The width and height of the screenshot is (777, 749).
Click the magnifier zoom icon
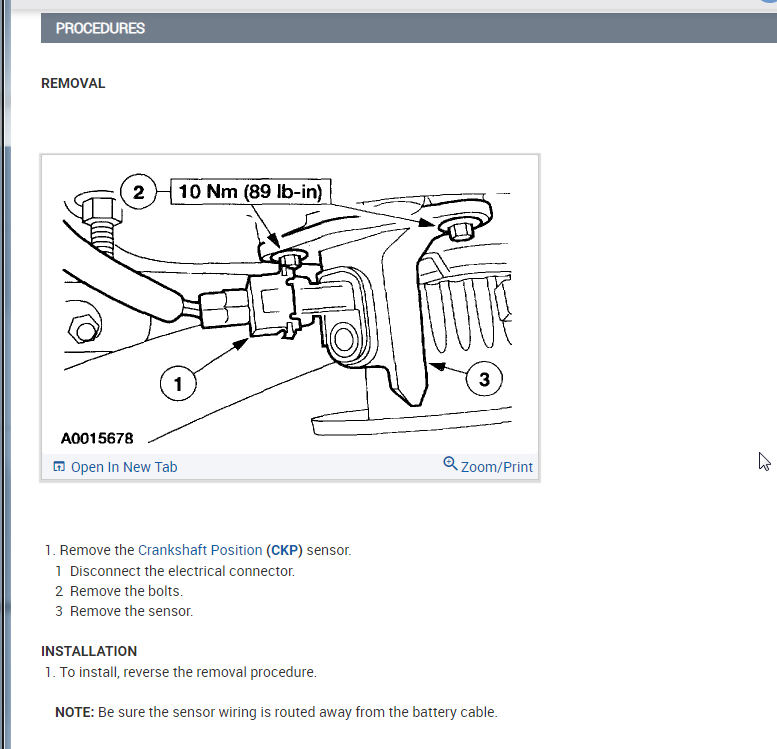click(x=450, y=463)
